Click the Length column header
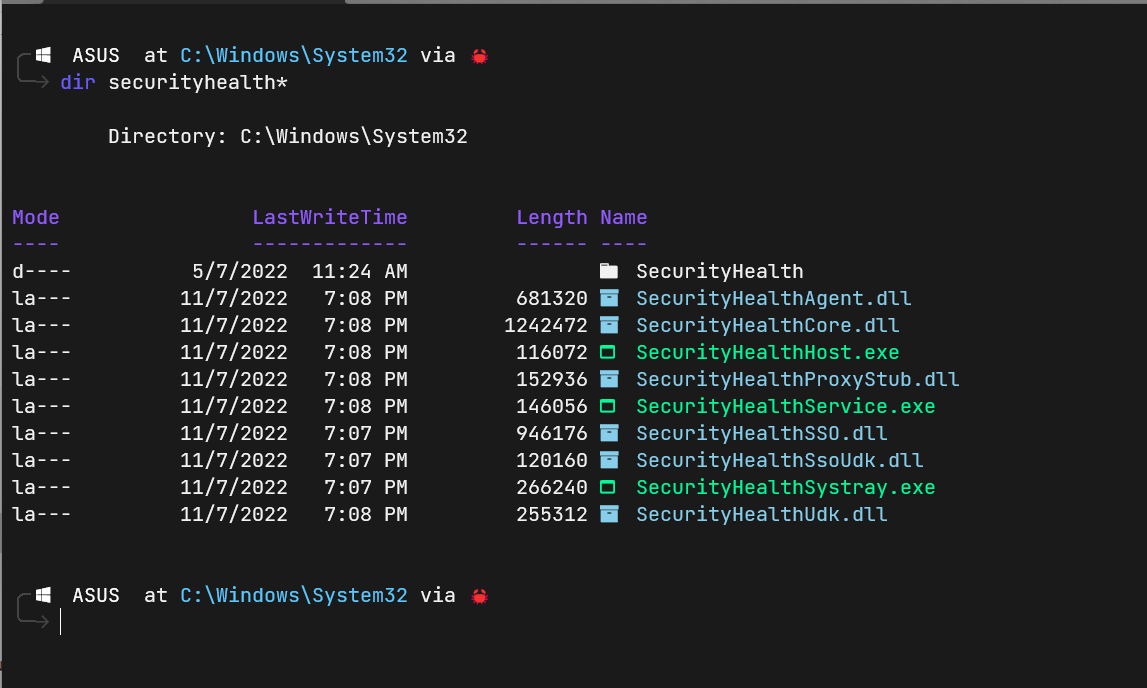The width and height of the screenshot is (1147, 688). click(552, 218)
